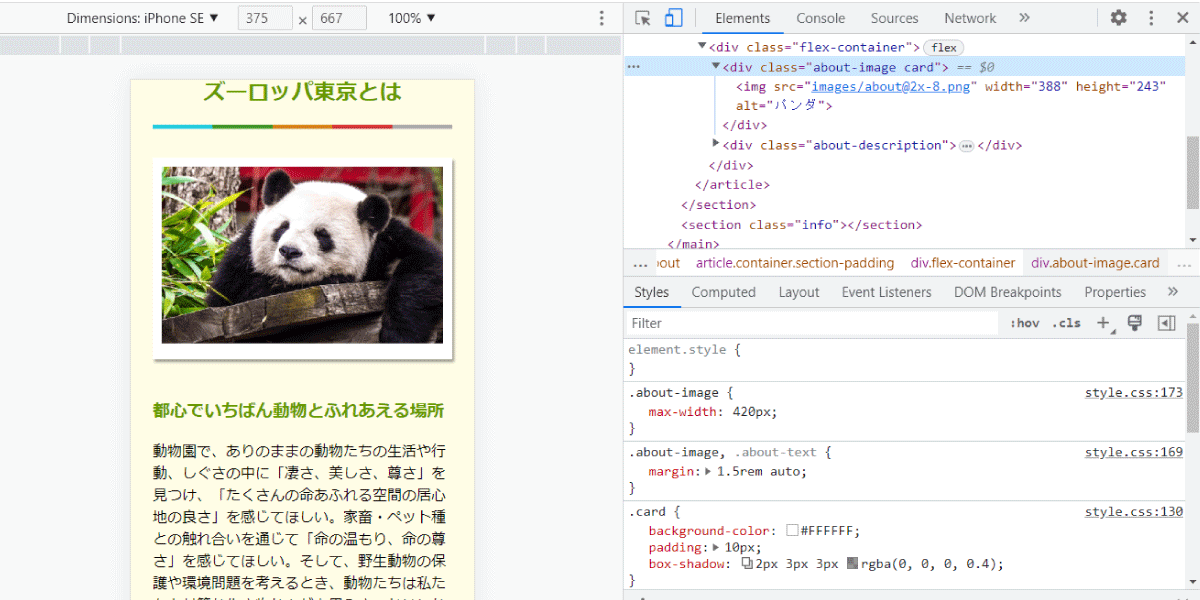1200x600 pixels.
Task: Open Customize and control DevTools menu
Action: coord(1151,18)
